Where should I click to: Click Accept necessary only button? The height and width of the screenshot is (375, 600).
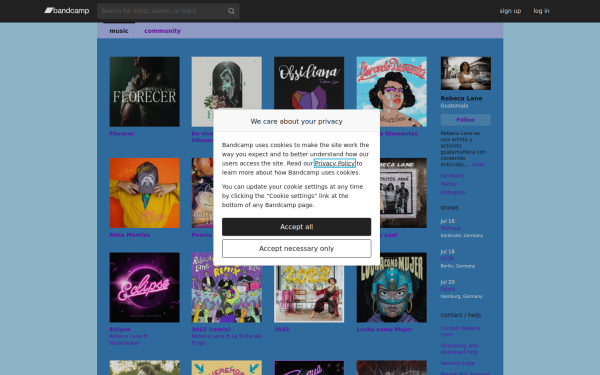click(x=297, y=249)
